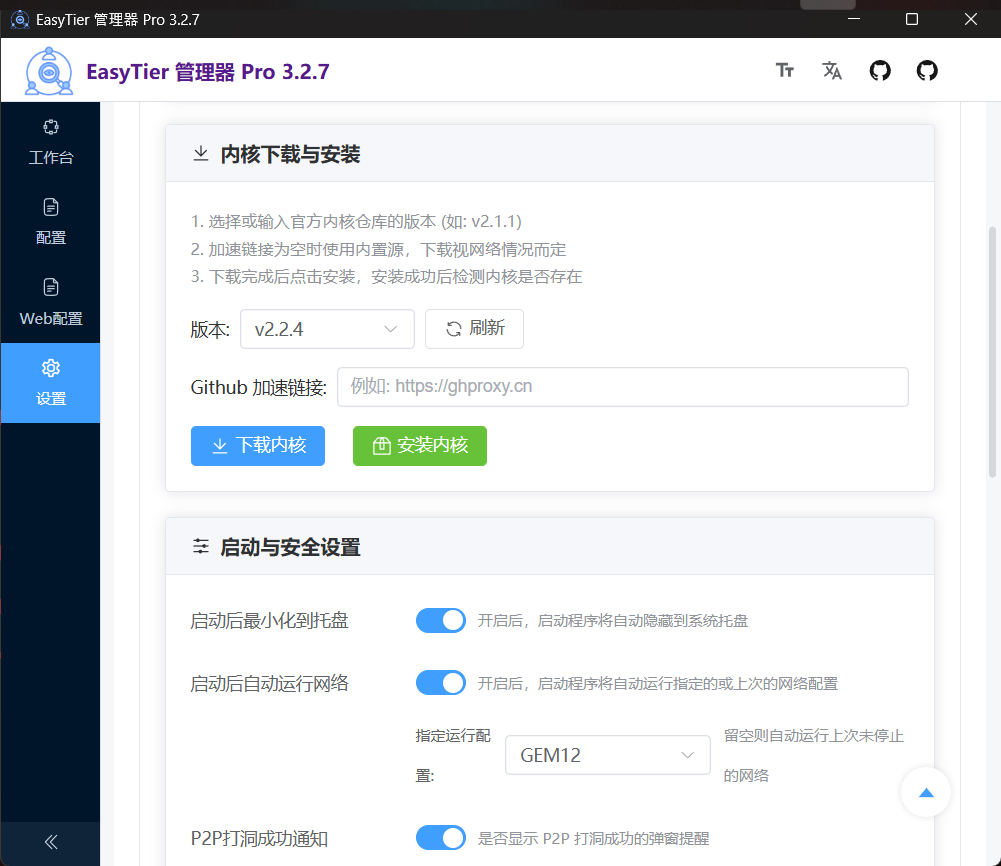Open the GEM12 run config dropdown
This screenshot has height=866, width=1001.
tap(607, 755)
